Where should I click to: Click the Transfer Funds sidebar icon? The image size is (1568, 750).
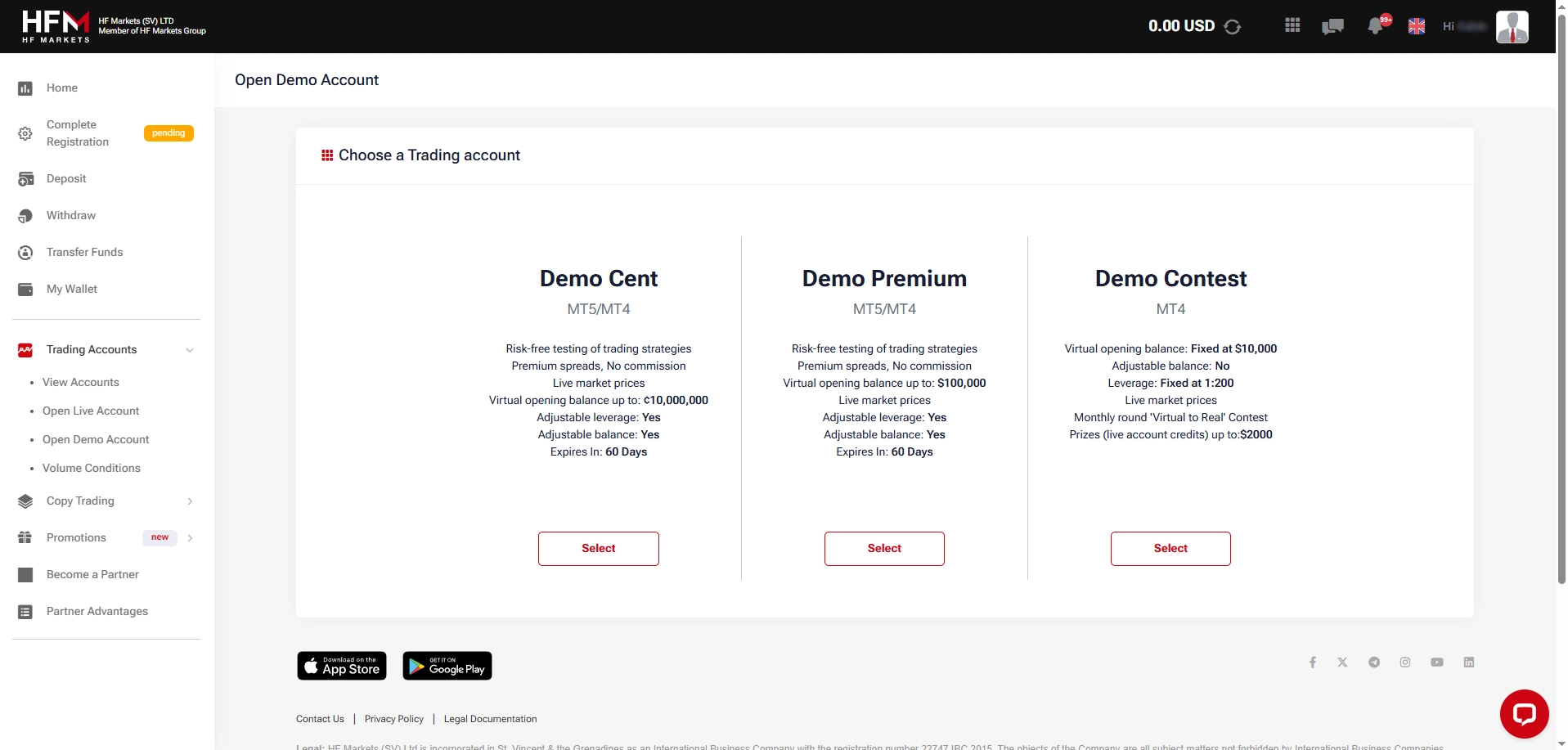pos(25,252)
